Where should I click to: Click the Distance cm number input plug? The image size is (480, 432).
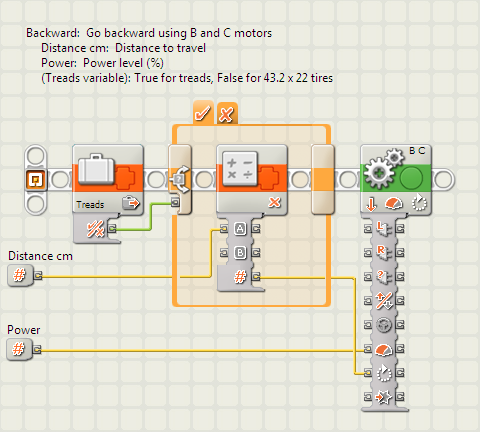21,275
